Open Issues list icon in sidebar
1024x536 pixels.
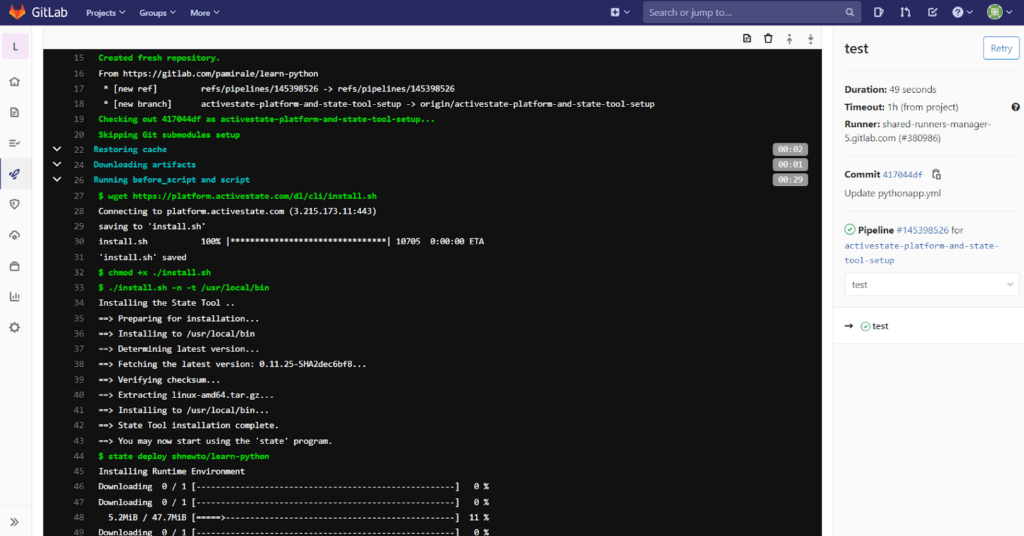(x=14, y=143)
